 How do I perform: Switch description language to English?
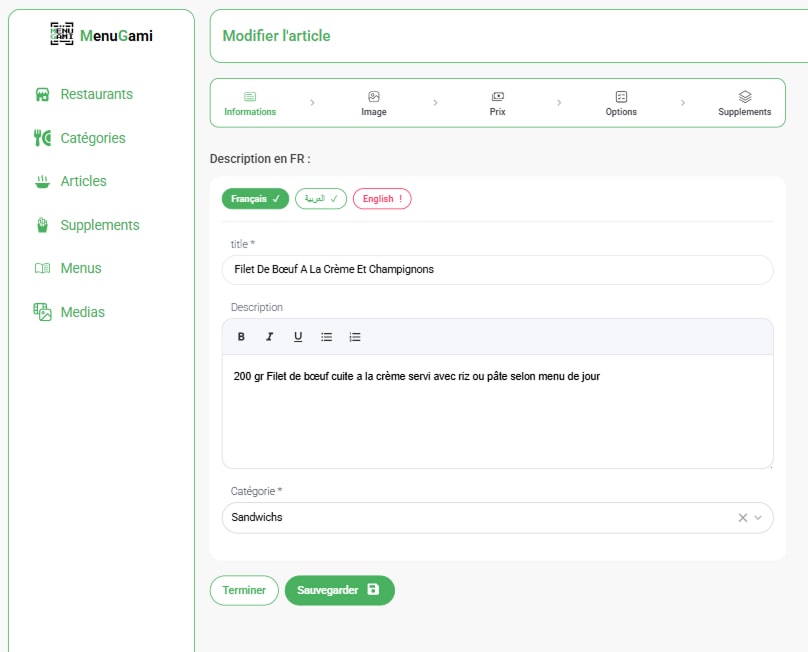[x=382, y=199]
